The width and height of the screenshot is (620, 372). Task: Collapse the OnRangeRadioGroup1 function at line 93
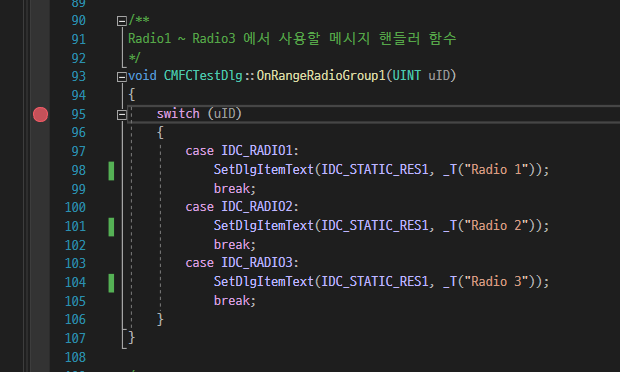(122, 77)
